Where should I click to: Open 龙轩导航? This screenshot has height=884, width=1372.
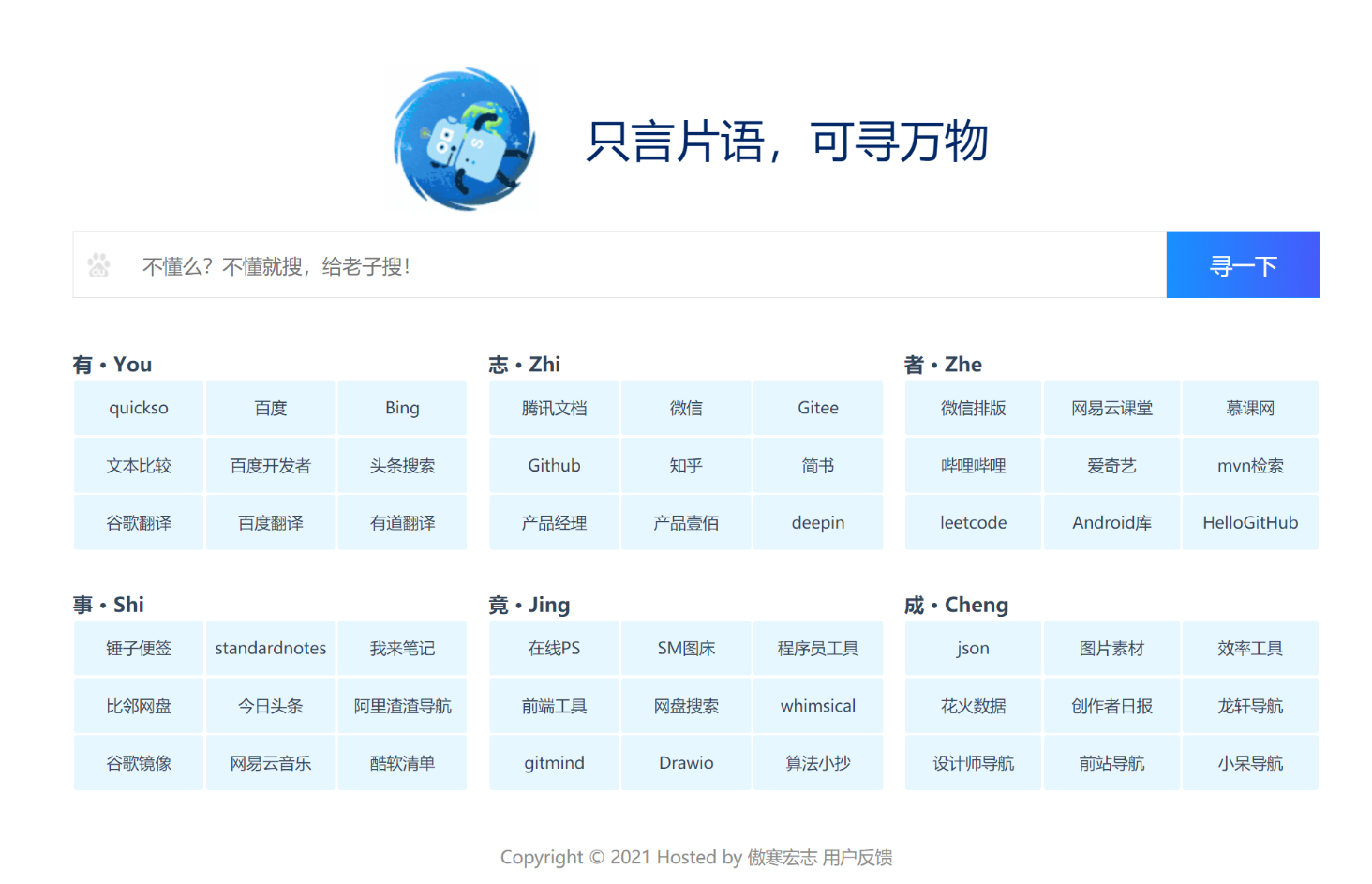[1250, 706]
